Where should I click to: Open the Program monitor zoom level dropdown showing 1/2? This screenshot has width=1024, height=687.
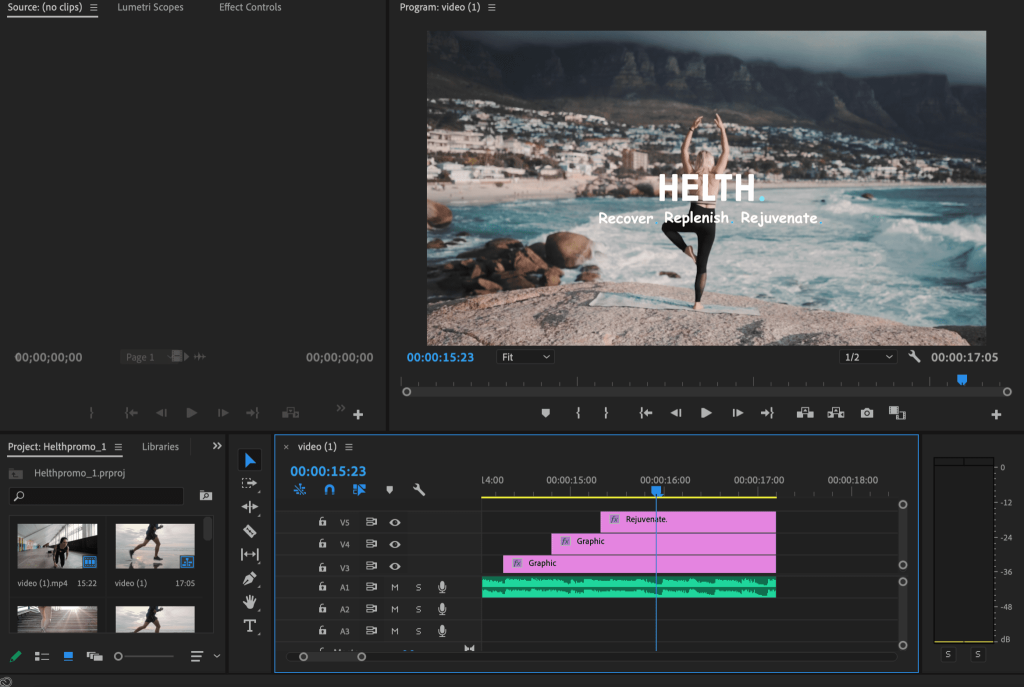point(868,356)
